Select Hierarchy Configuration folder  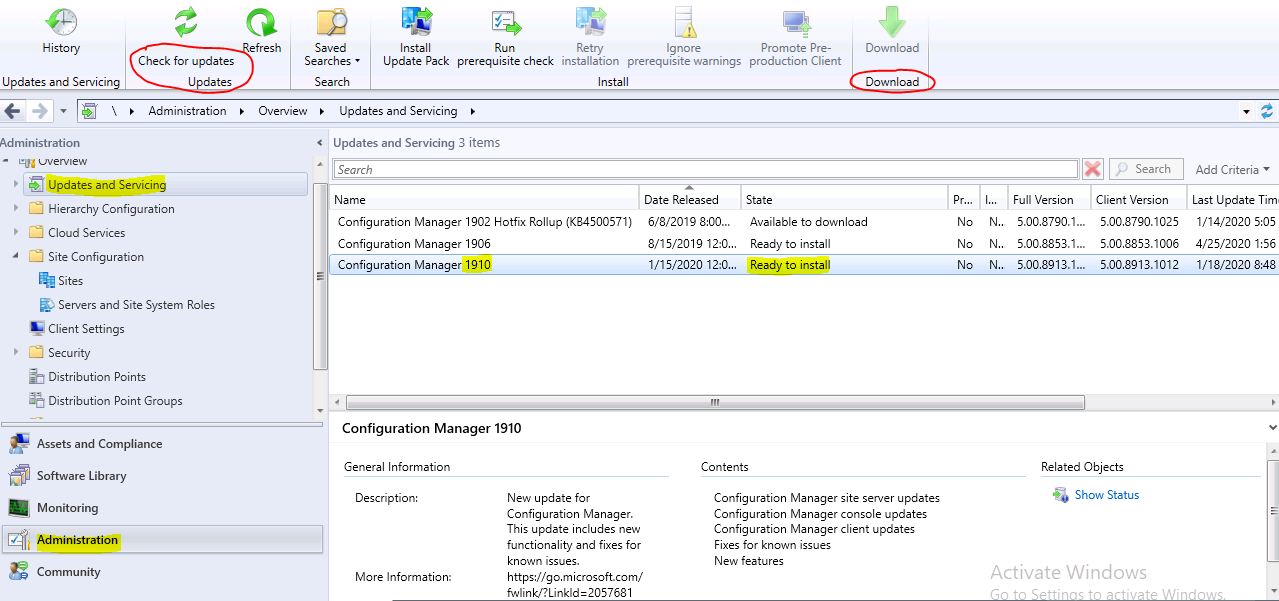[x=111, y=209]
